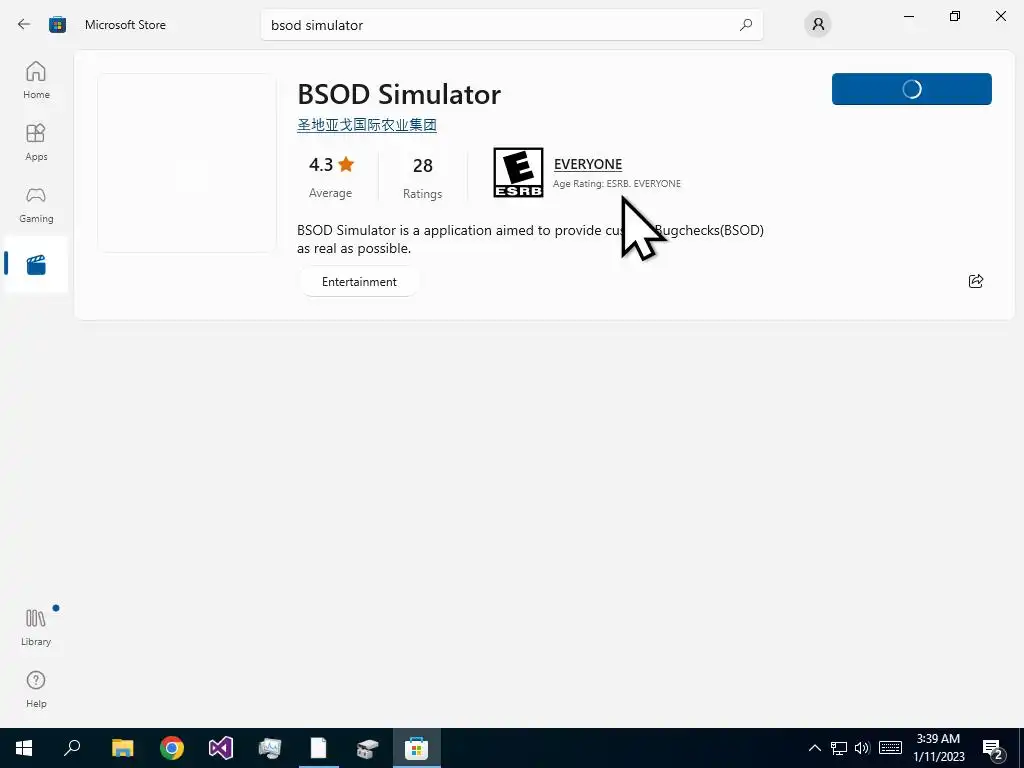Open the Library in the sidebar

(36, 627)
